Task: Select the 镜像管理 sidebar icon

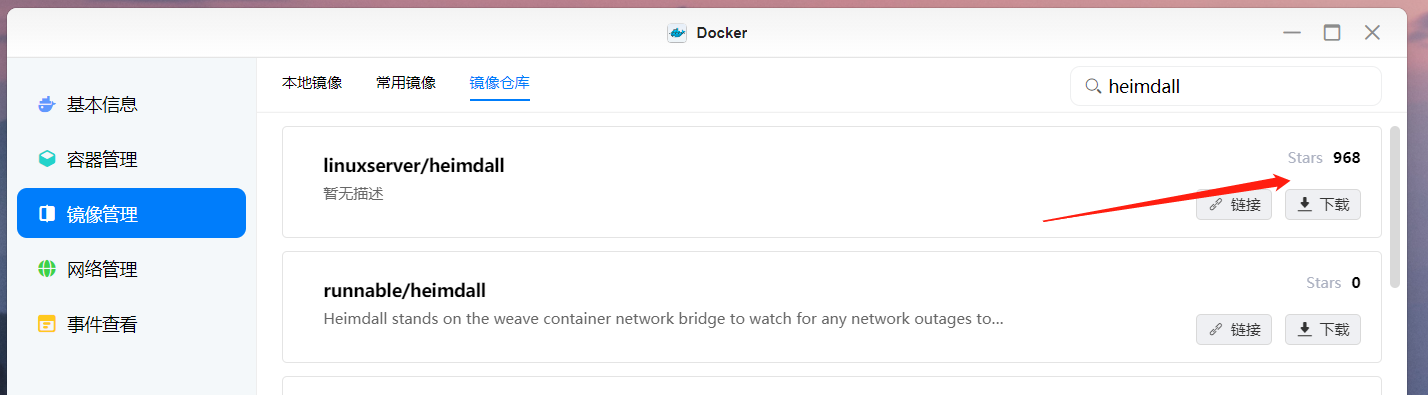Action: coord(47,214)
